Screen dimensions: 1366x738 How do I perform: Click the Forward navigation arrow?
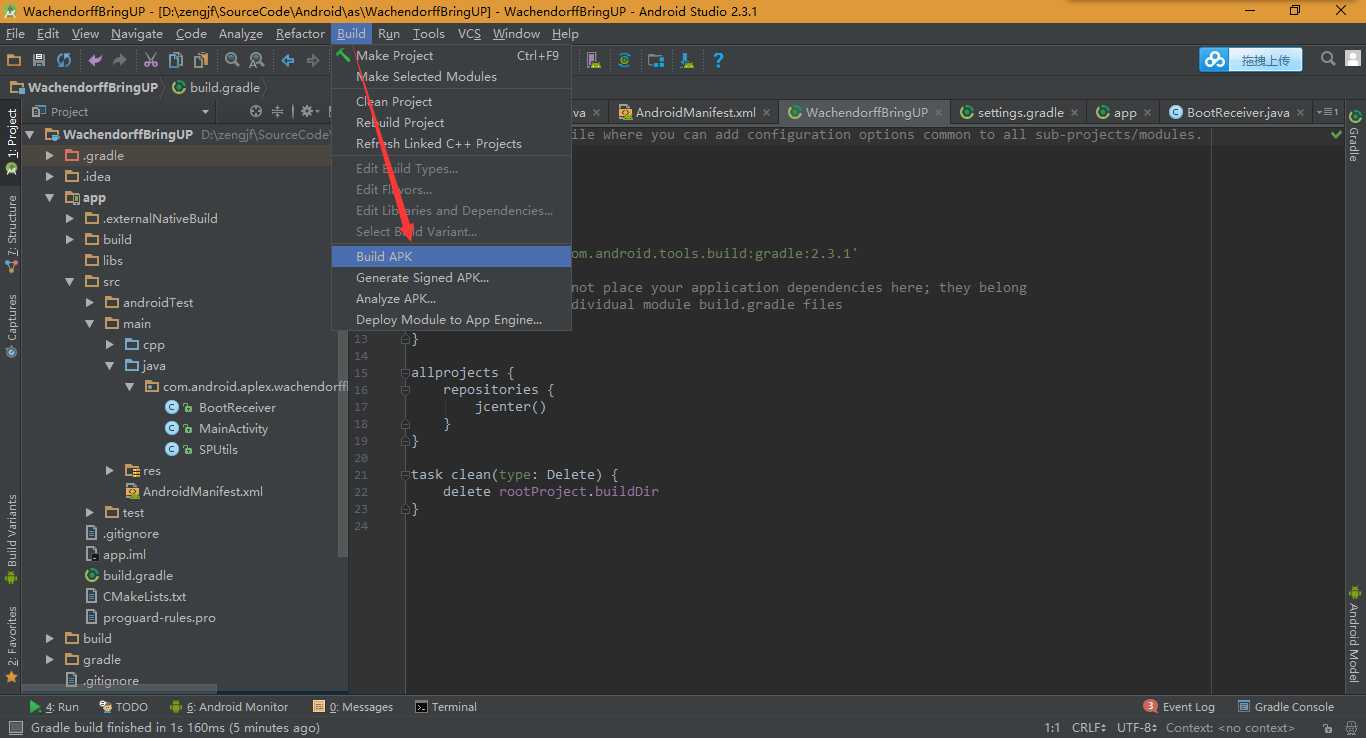coord(313,60)
